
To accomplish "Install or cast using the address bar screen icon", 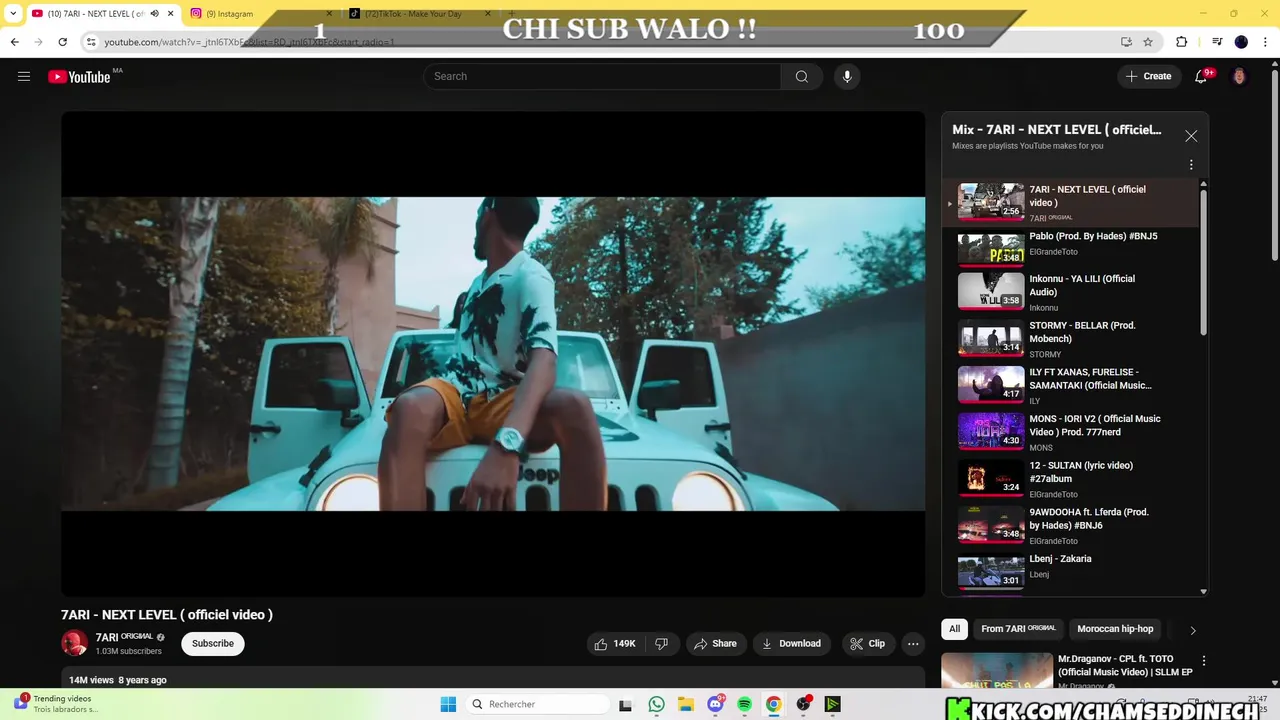I will 1126,42.
